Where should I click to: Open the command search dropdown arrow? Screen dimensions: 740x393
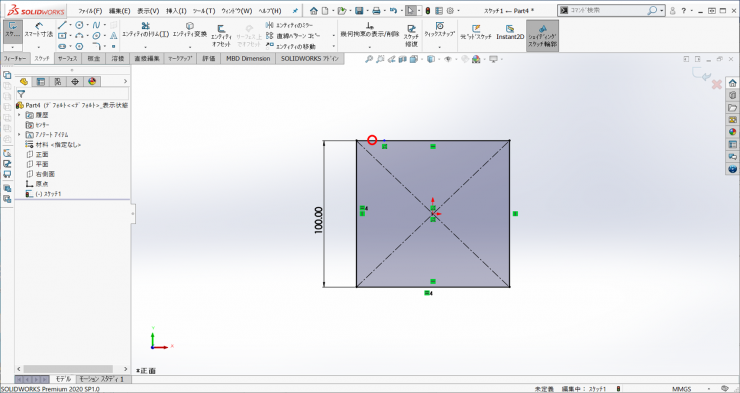point(662,10)
